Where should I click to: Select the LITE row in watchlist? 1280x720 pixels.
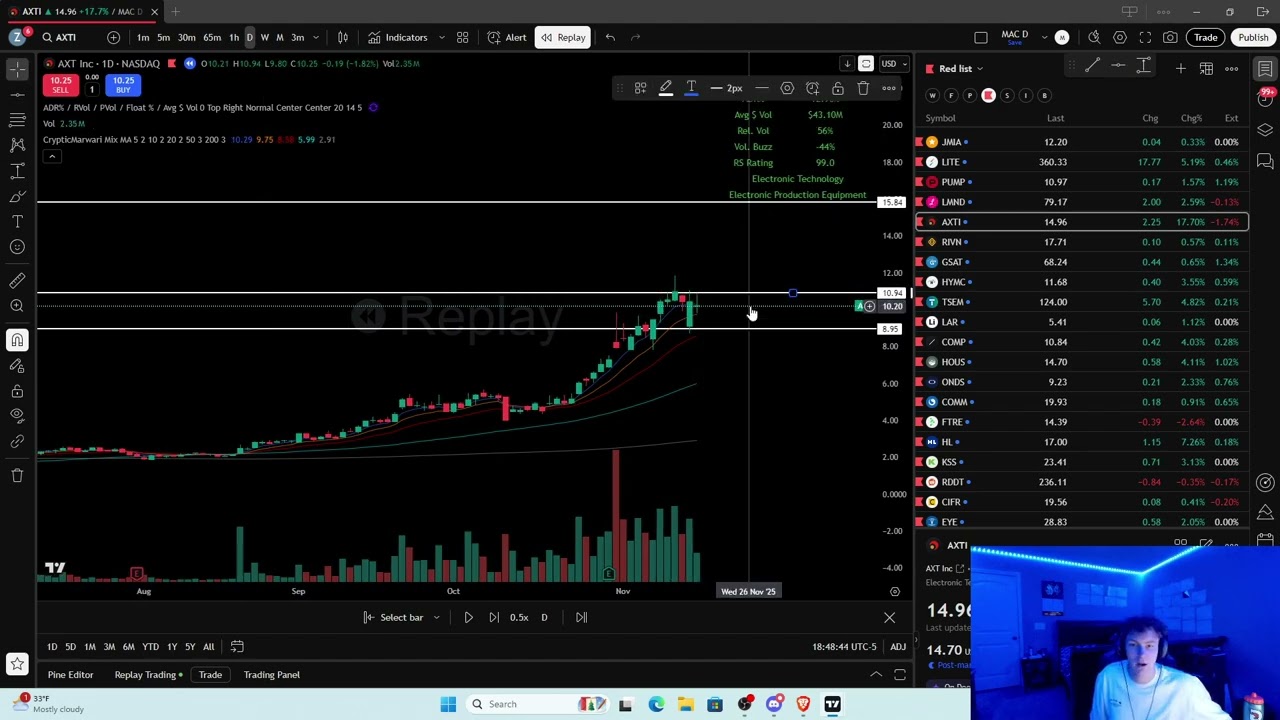pyautogui.click(x=1082, y=162)
